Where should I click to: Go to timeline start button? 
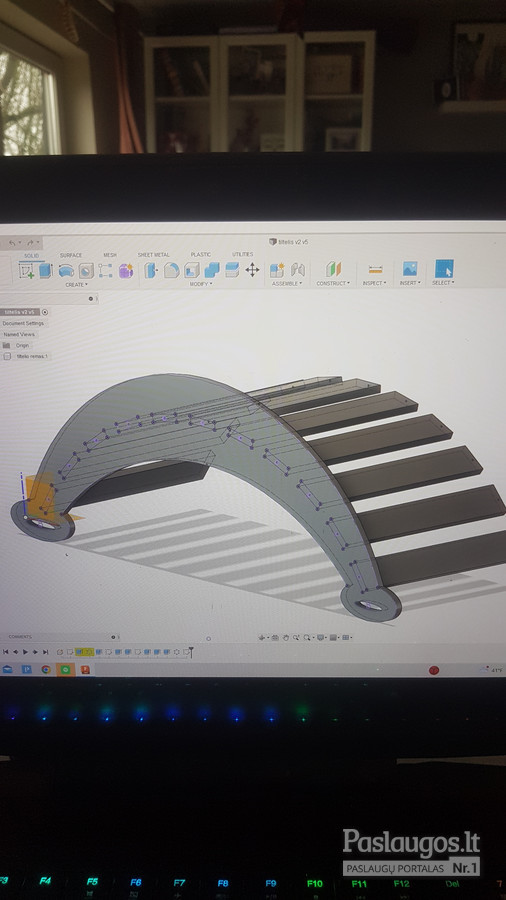click(x=6, y=652)
